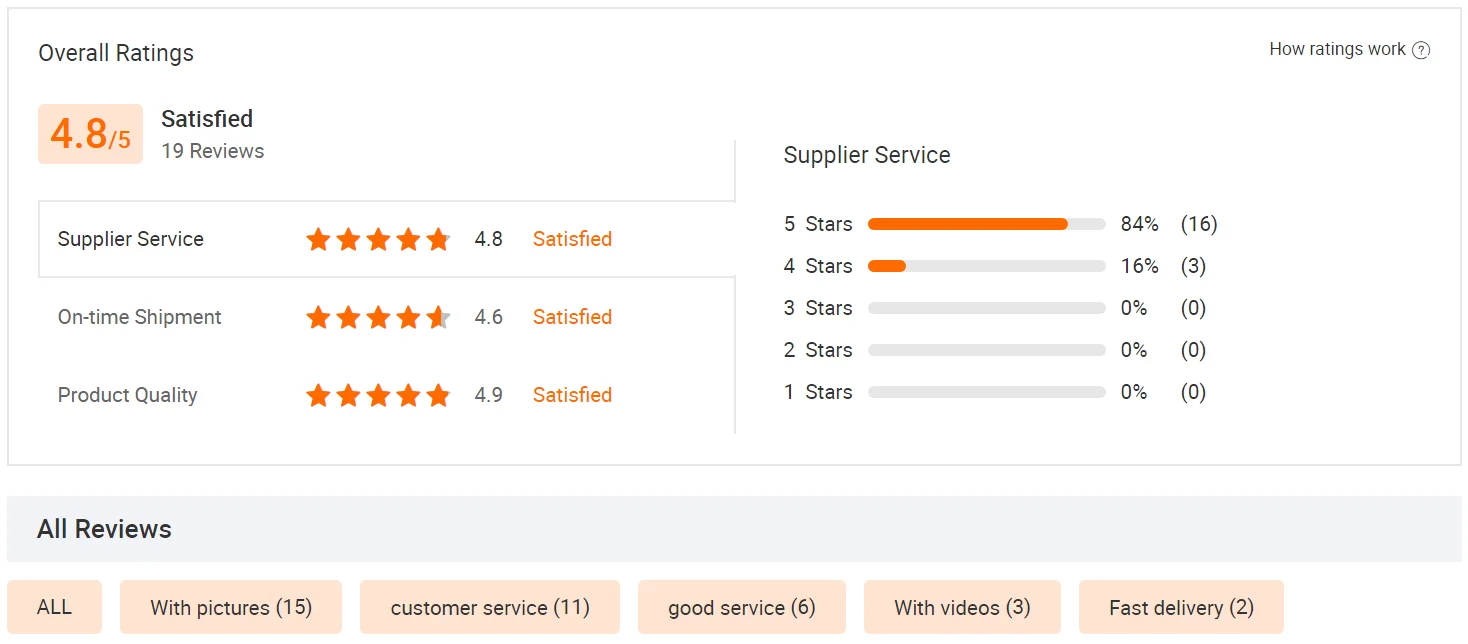Click the Product Quality star rating
1468x644 pixels.
tap(378, 396)
